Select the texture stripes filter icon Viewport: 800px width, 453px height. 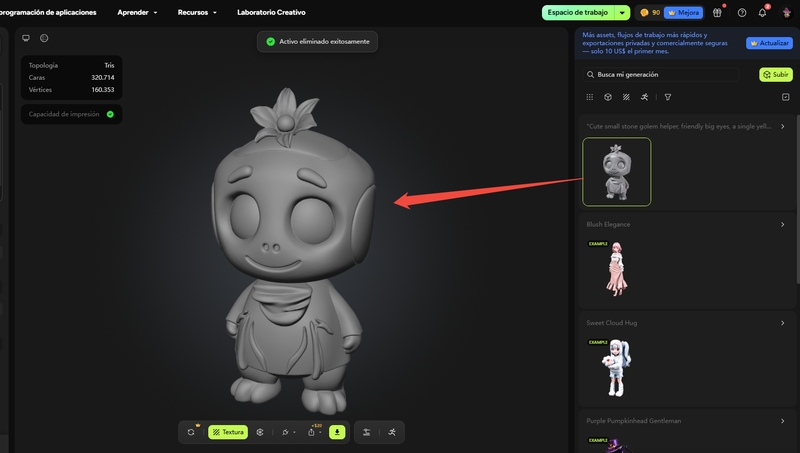point(626,97)
